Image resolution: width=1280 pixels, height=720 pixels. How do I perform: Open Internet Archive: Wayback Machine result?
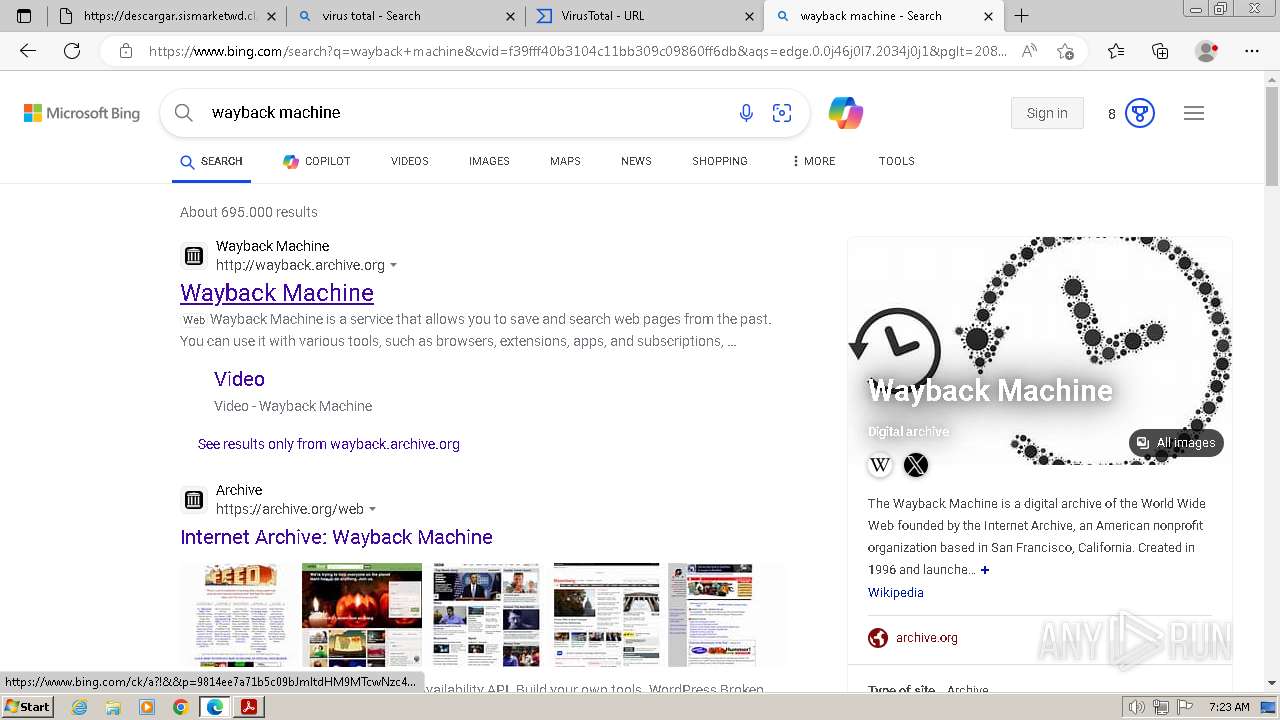[x=336, y=537]
